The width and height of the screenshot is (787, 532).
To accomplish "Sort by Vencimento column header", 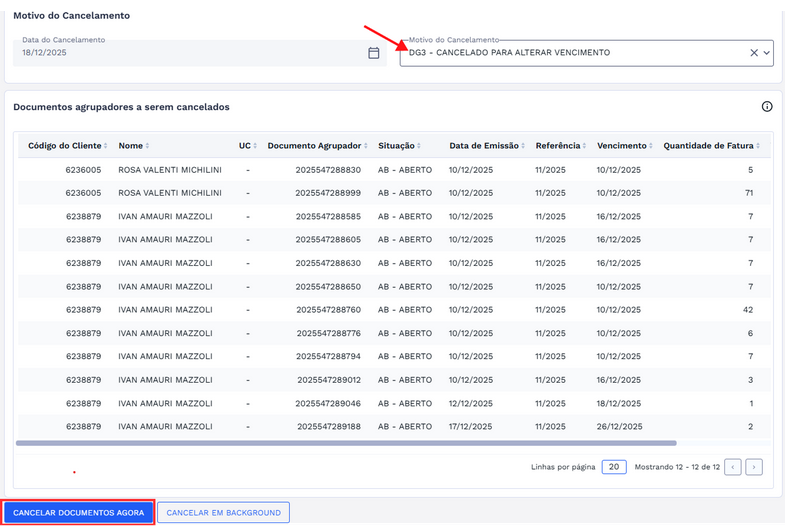I will (x=624, y=146).
